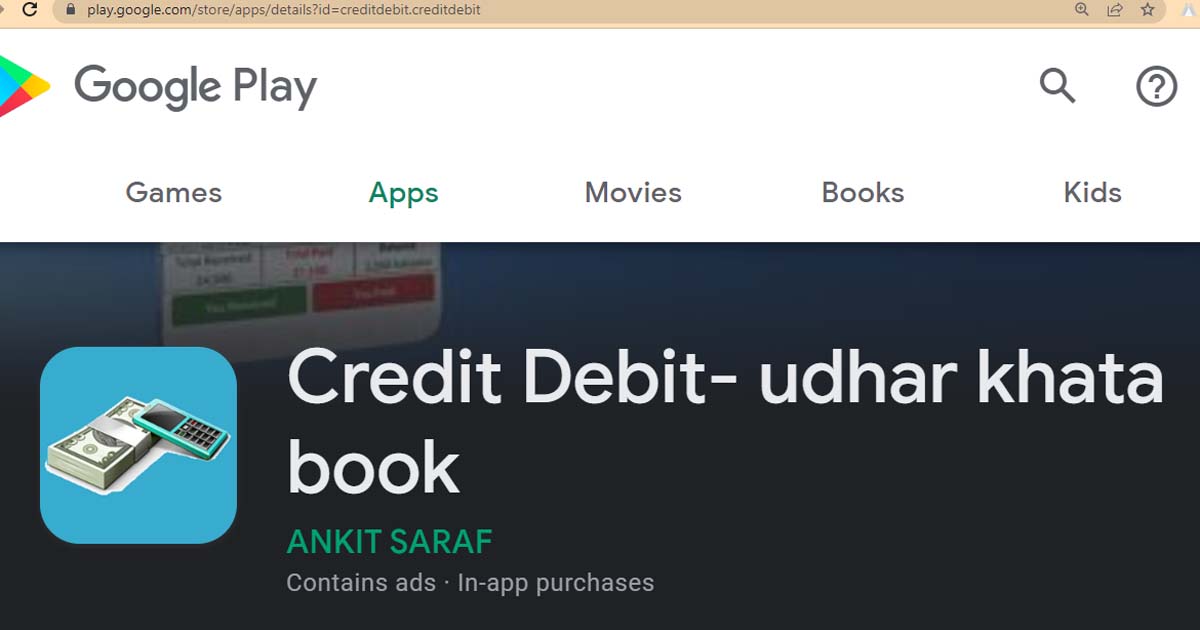Viewport: 1200px width, 630px height.
Task: Click the Credit Debit app icon thumbnail
Action: click(x=138, y=445)
